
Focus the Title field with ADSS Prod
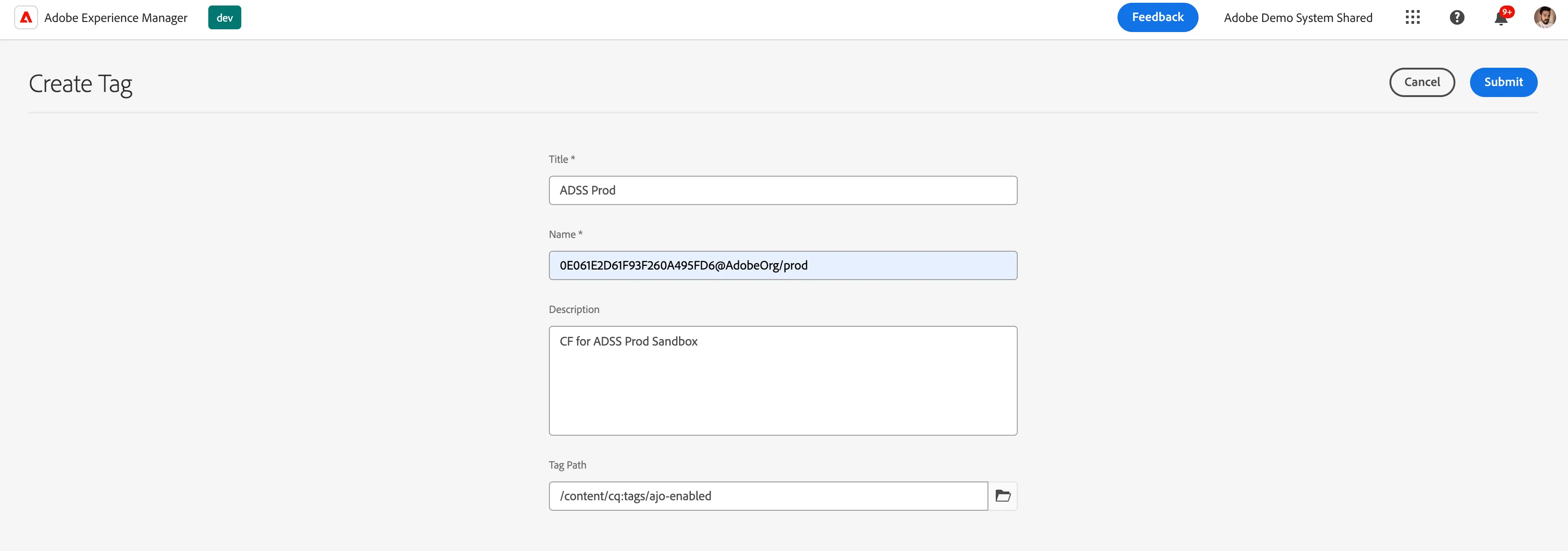pyautogui.click(x=783, y=190)
